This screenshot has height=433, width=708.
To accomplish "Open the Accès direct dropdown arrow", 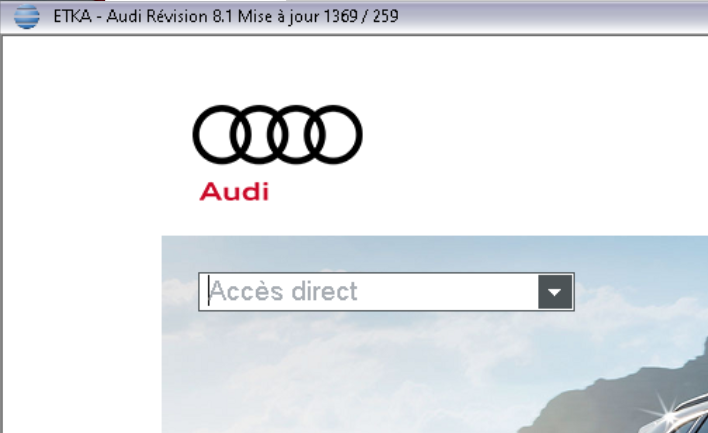I will click(x=555, y=292).
